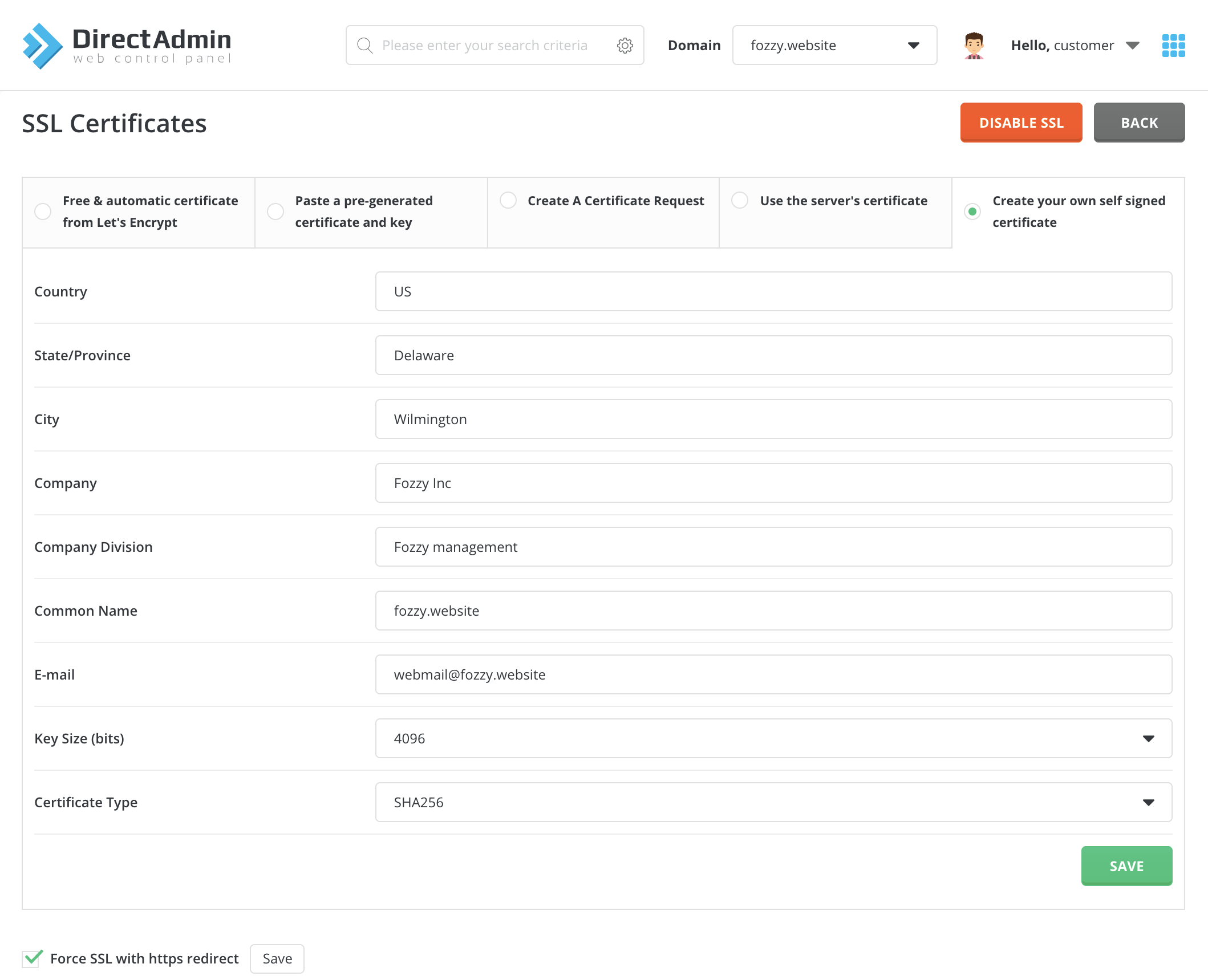The width and height of the screenshot is (1208, 980).
Task: Click Save next to Force SSL
Action: (277, 958)
